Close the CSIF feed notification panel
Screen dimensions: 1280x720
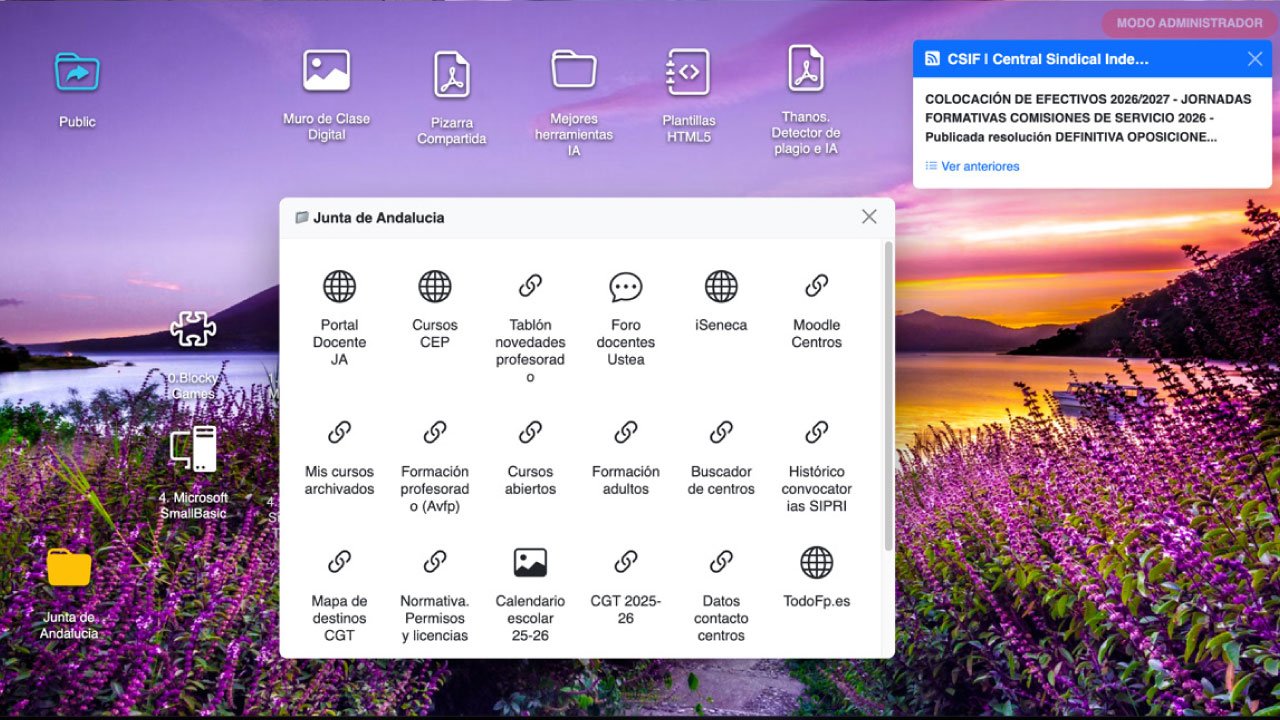[x=1255, y=59]
